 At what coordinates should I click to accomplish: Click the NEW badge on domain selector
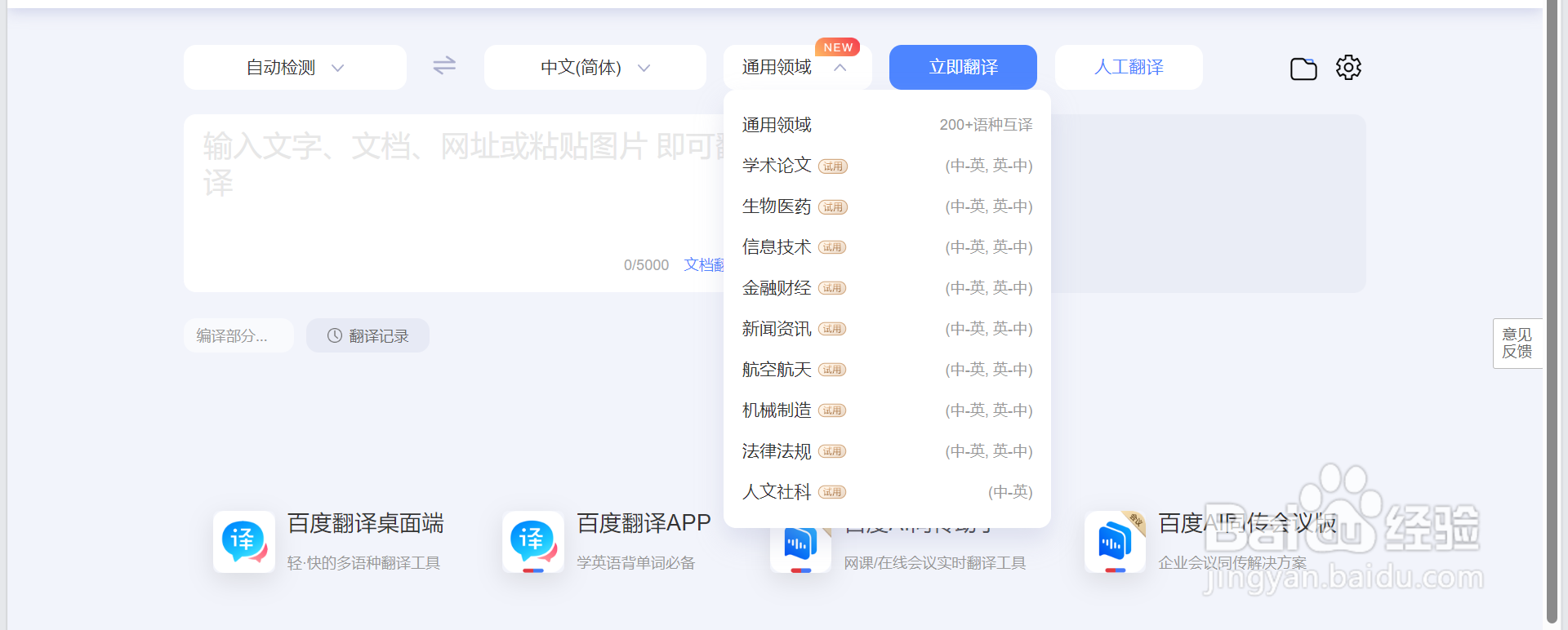point(838,47)
